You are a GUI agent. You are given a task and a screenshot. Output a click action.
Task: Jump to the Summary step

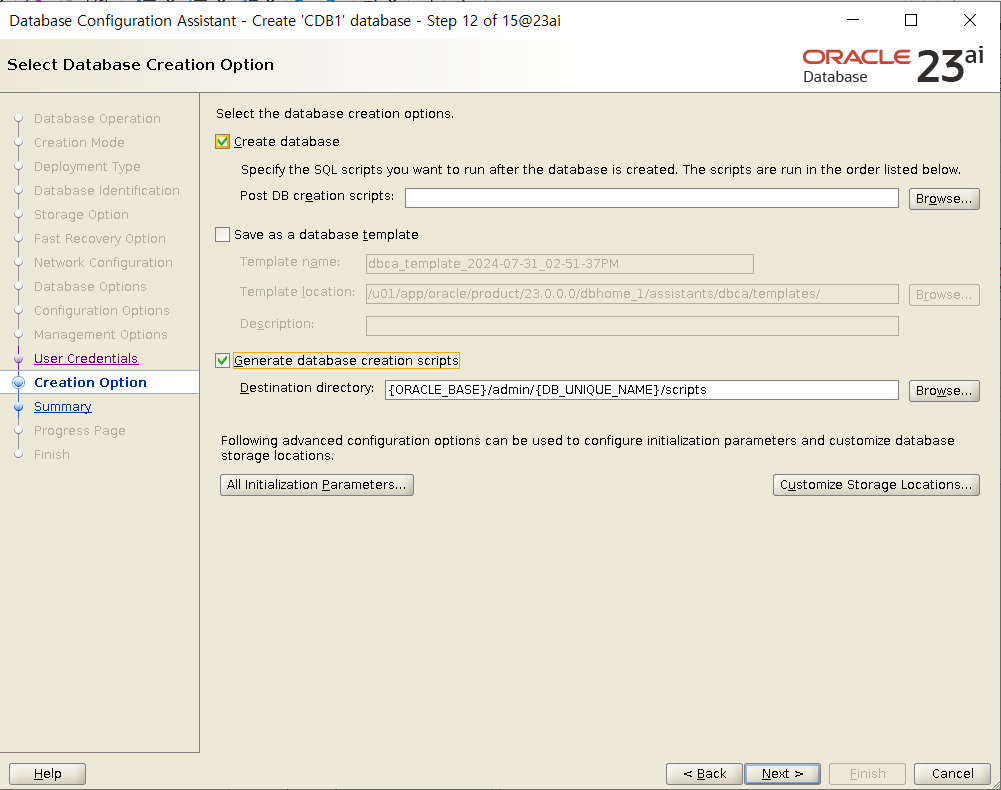[x=63, y=406]
